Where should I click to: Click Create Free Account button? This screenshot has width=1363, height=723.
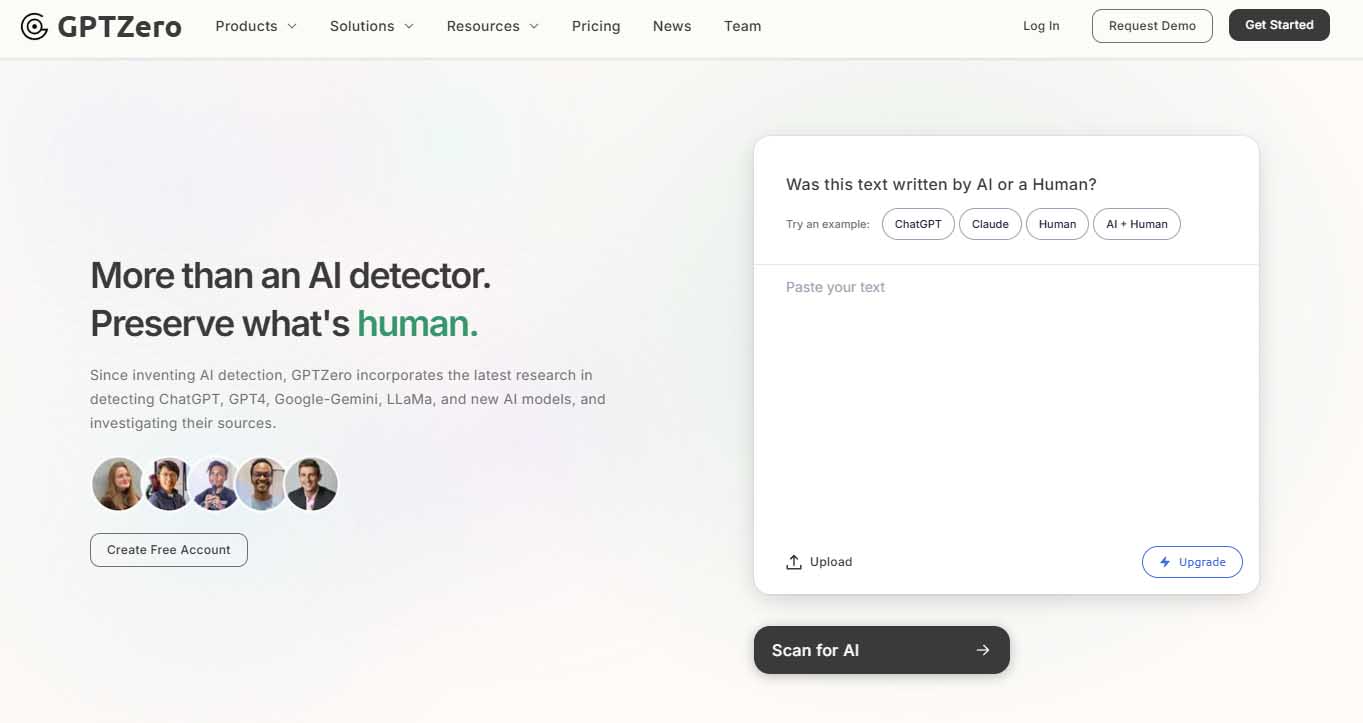click(169, 550)
